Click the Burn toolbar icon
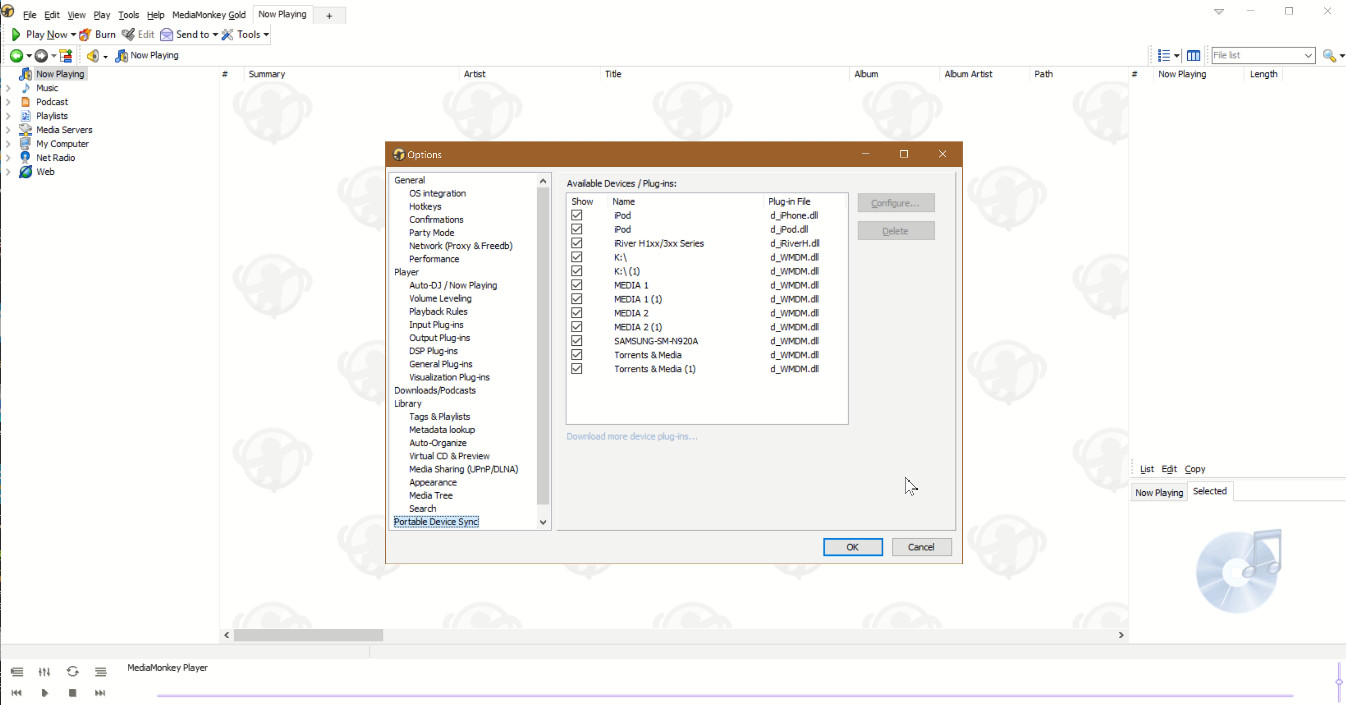Image resolution: width=1346 pixels, height=705 pixels. click(86, 35)
